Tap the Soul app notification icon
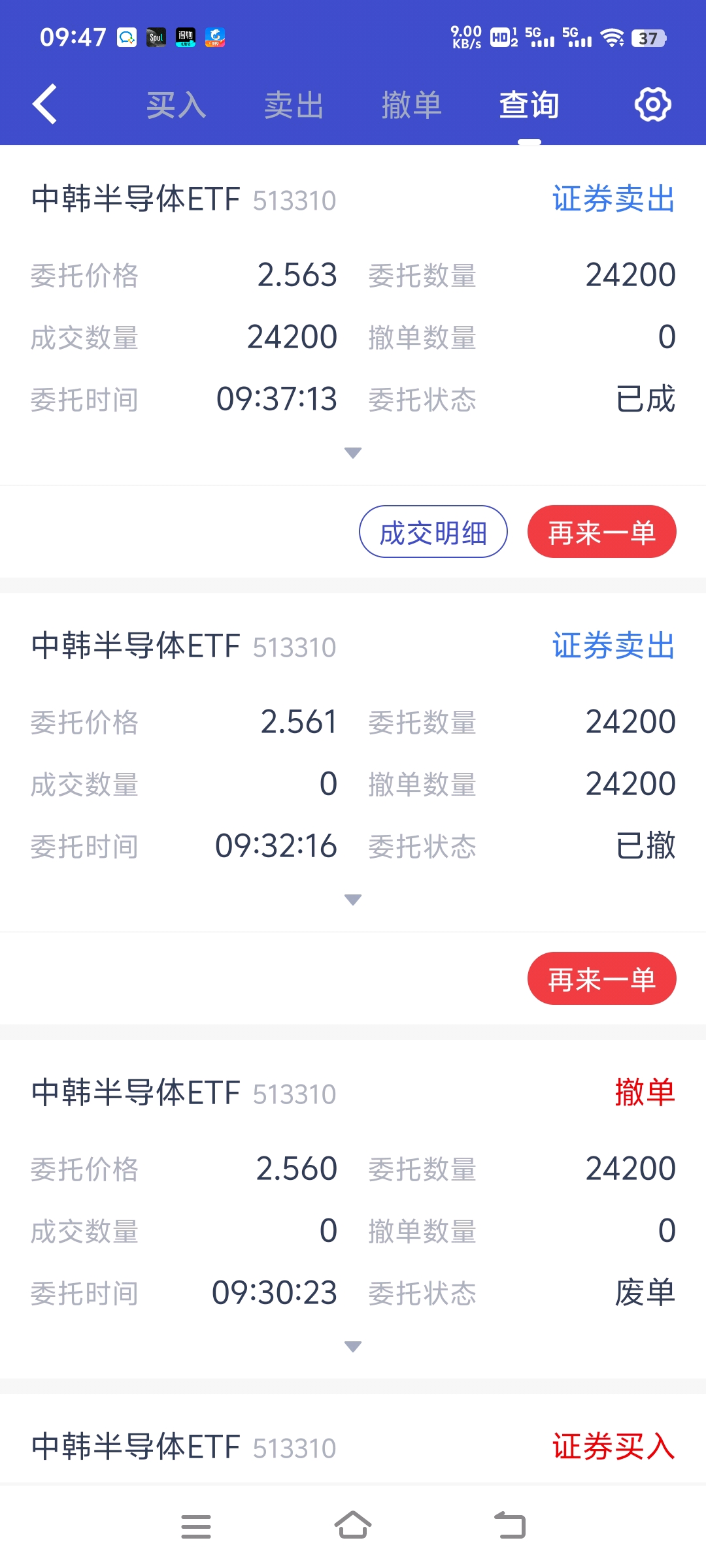The image size is (706, 1568). [156, 38]
